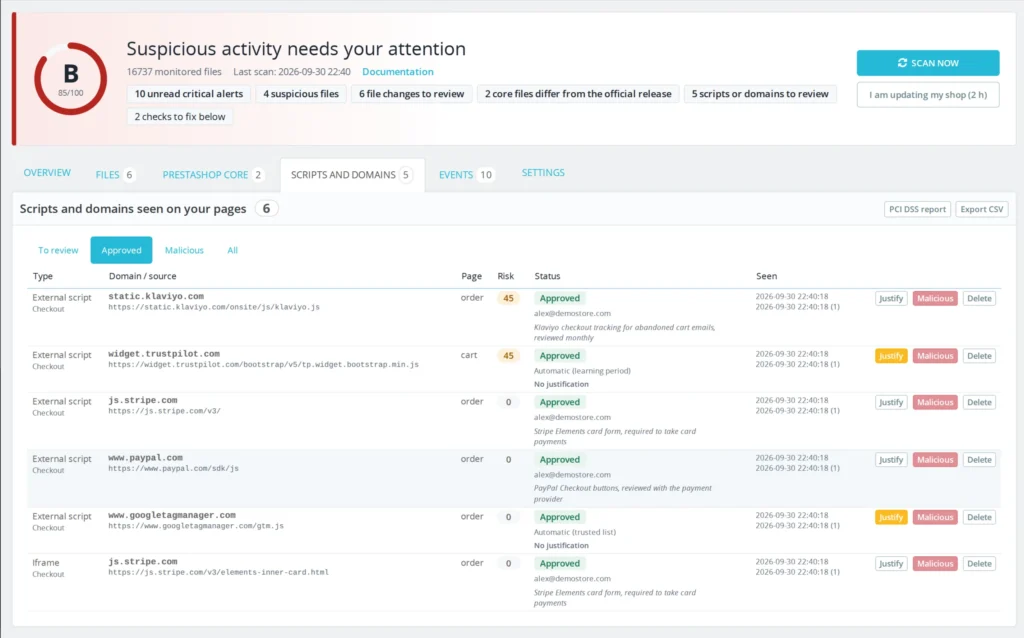The width and height of the screenshot is (1024, 638).
Task: Select '10 unread critical alerts' badge
Action: click(189, 94)
